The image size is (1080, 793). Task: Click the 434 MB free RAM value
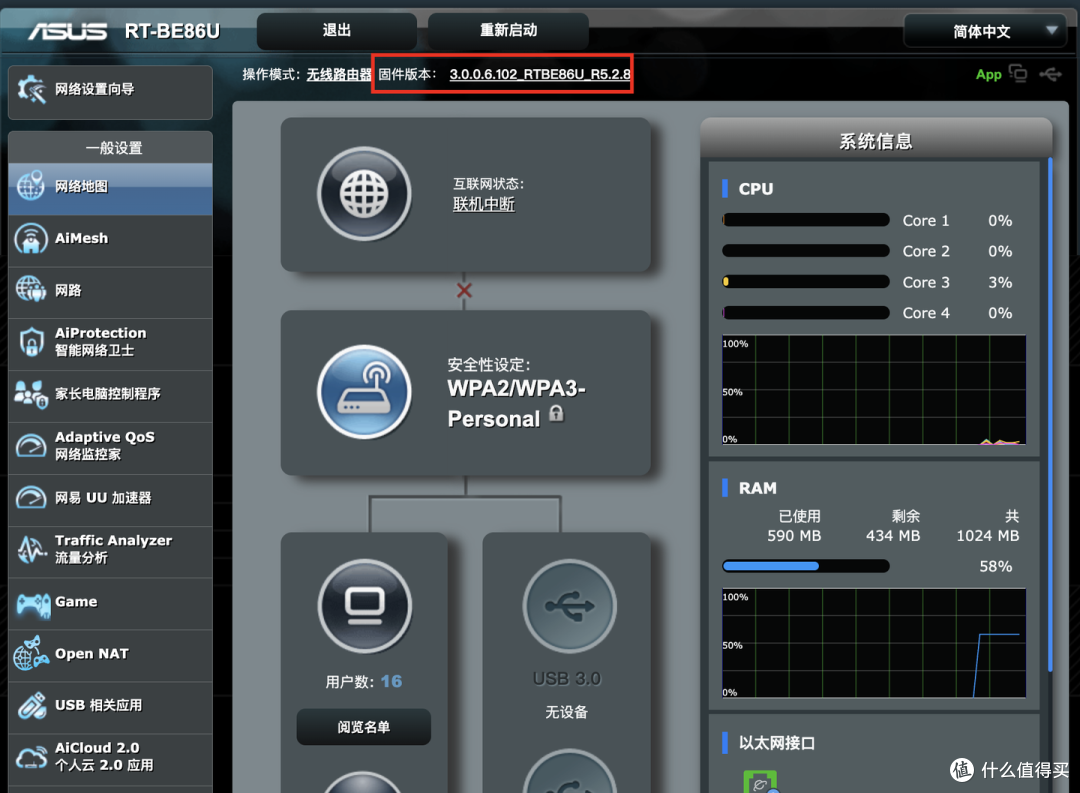(893, 536)
